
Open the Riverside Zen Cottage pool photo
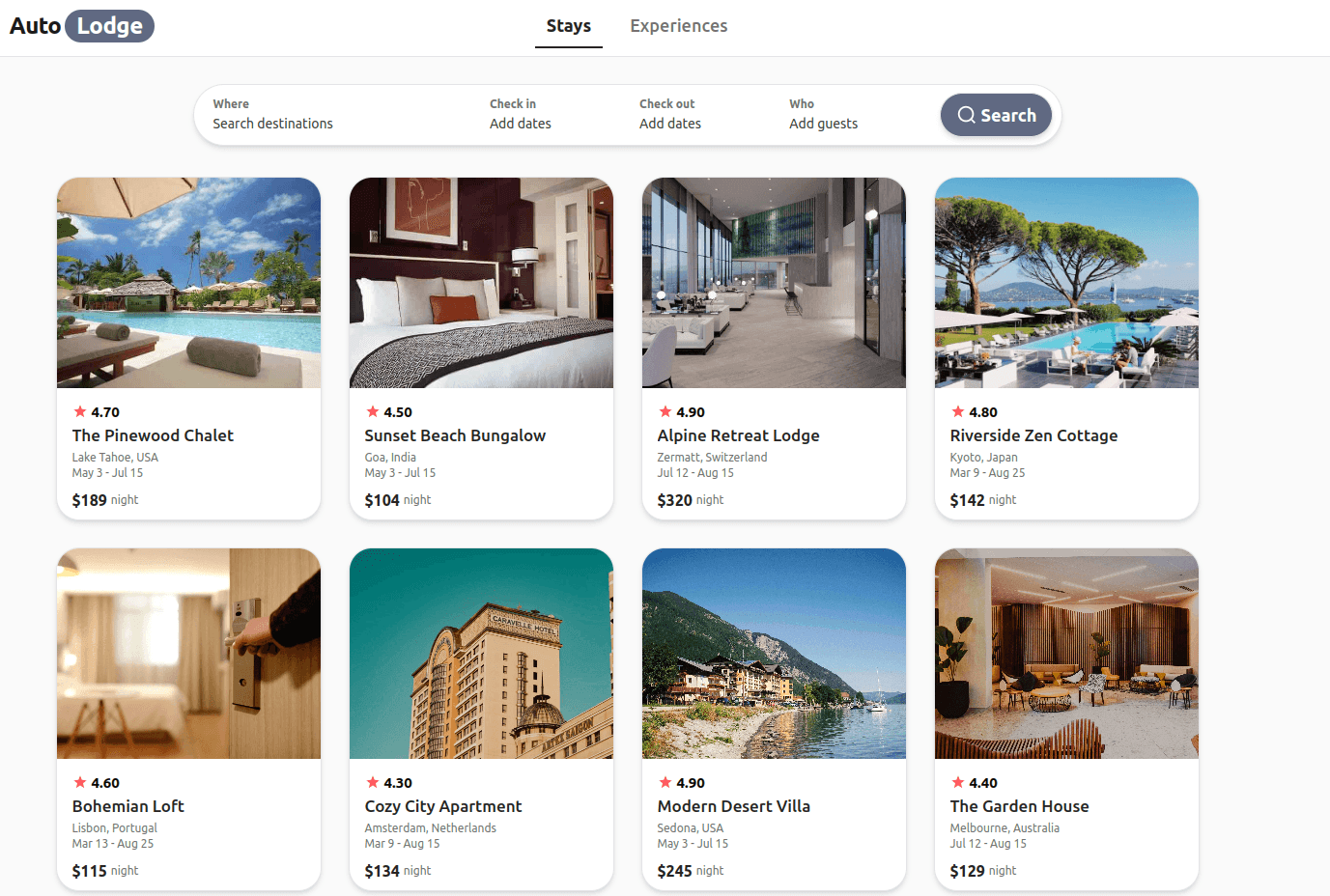(1066, 283)
